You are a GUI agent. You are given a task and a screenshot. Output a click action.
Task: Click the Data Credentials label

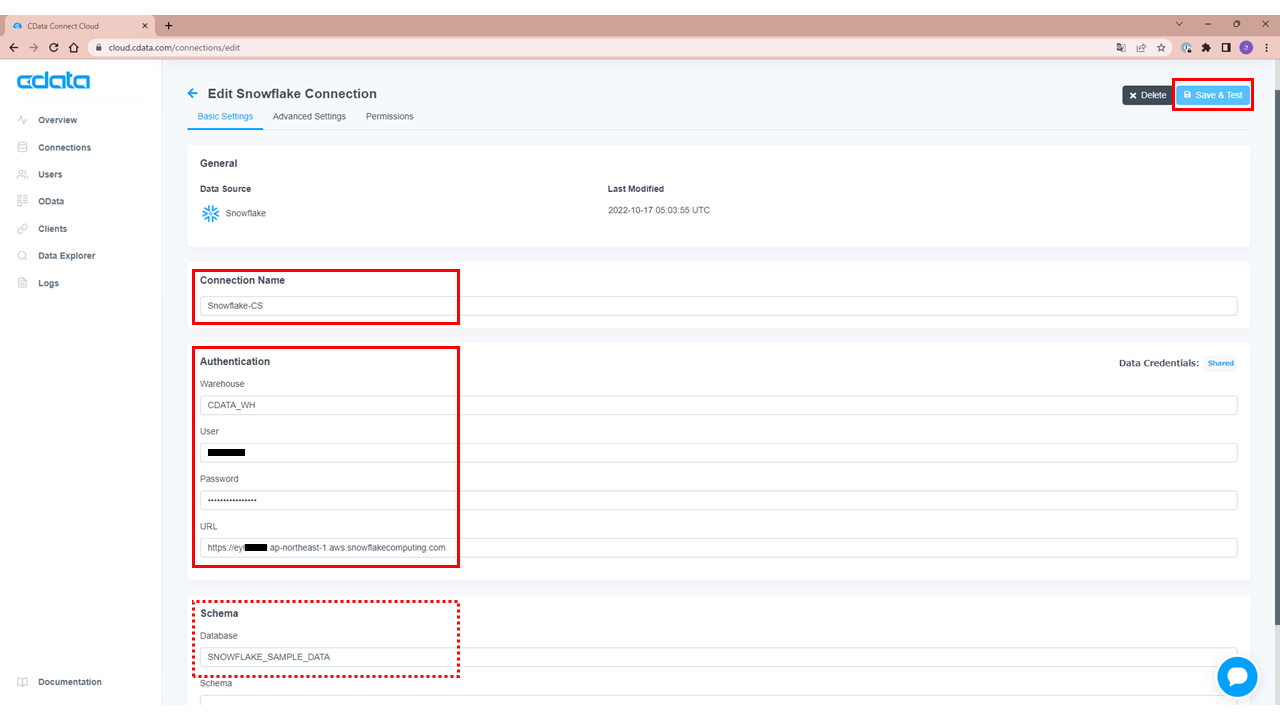pyautogui.click(x=1159, y=363)
